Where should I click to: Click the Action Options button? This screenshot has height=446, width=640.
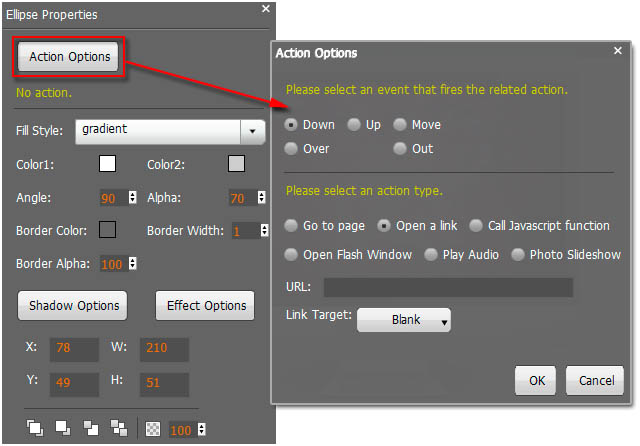pos(69,57)
